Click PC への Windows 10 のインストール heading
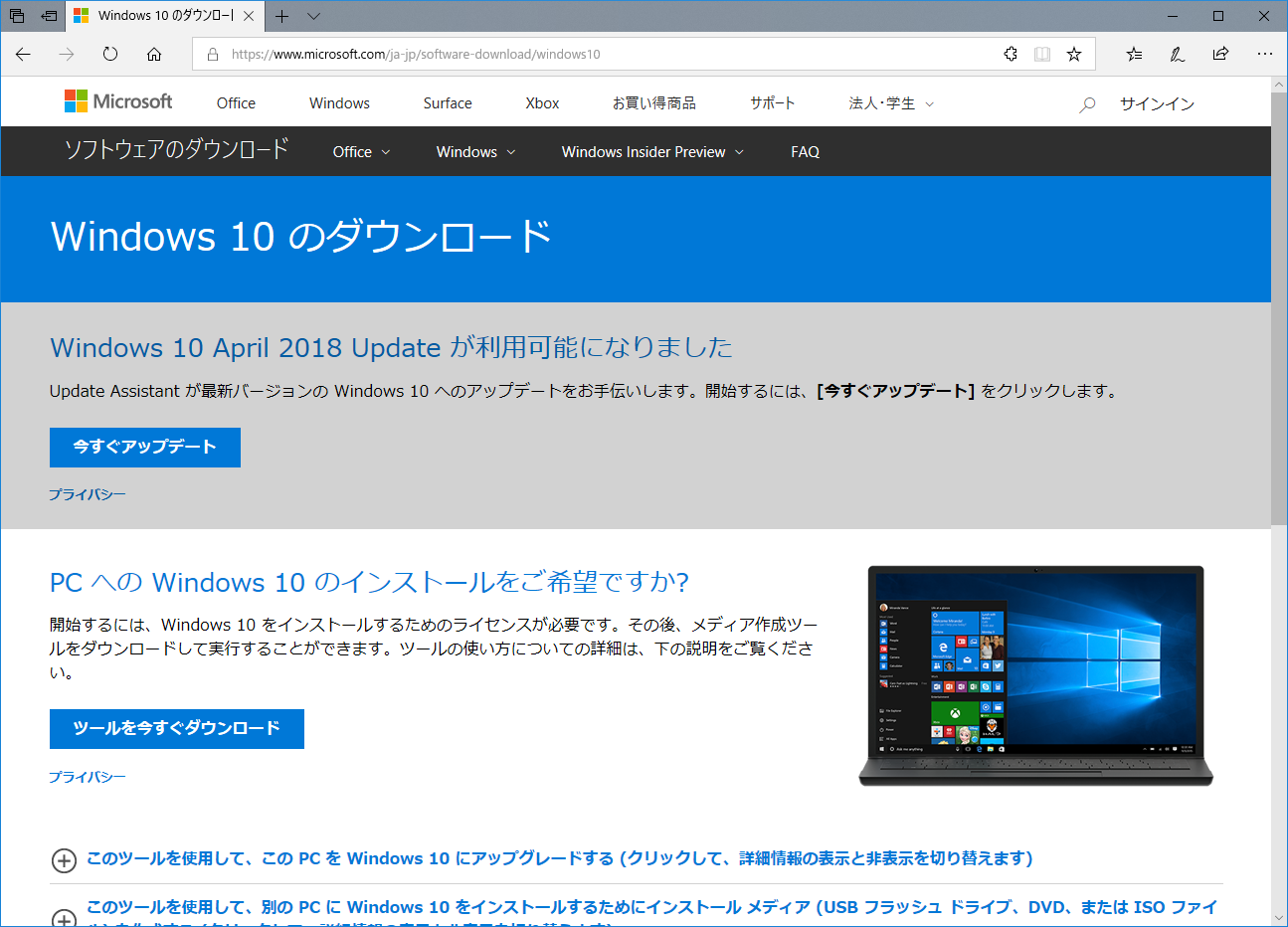 369,582
